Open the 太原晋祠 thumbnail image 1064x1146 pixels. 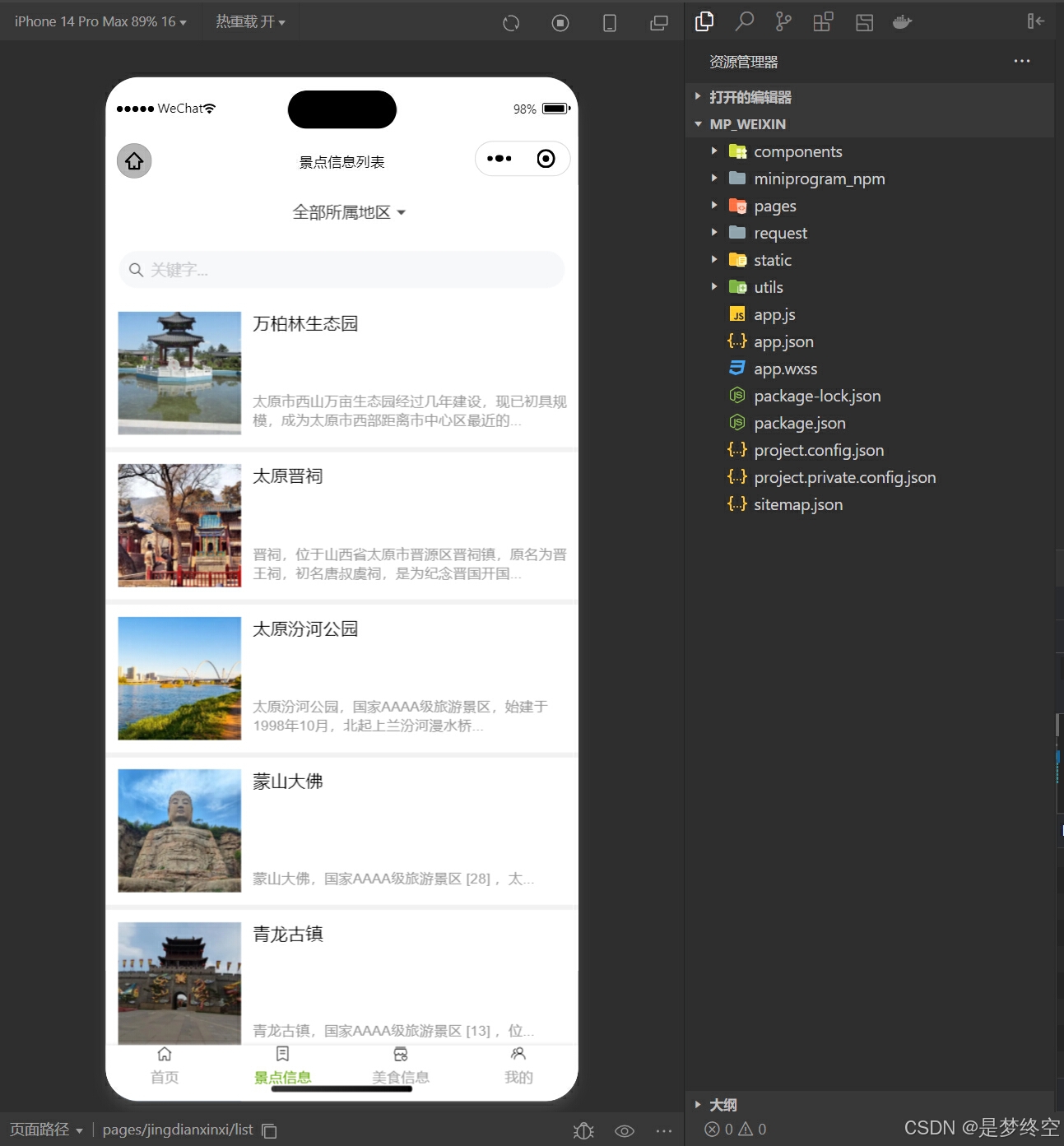click(x=179, y=525)
